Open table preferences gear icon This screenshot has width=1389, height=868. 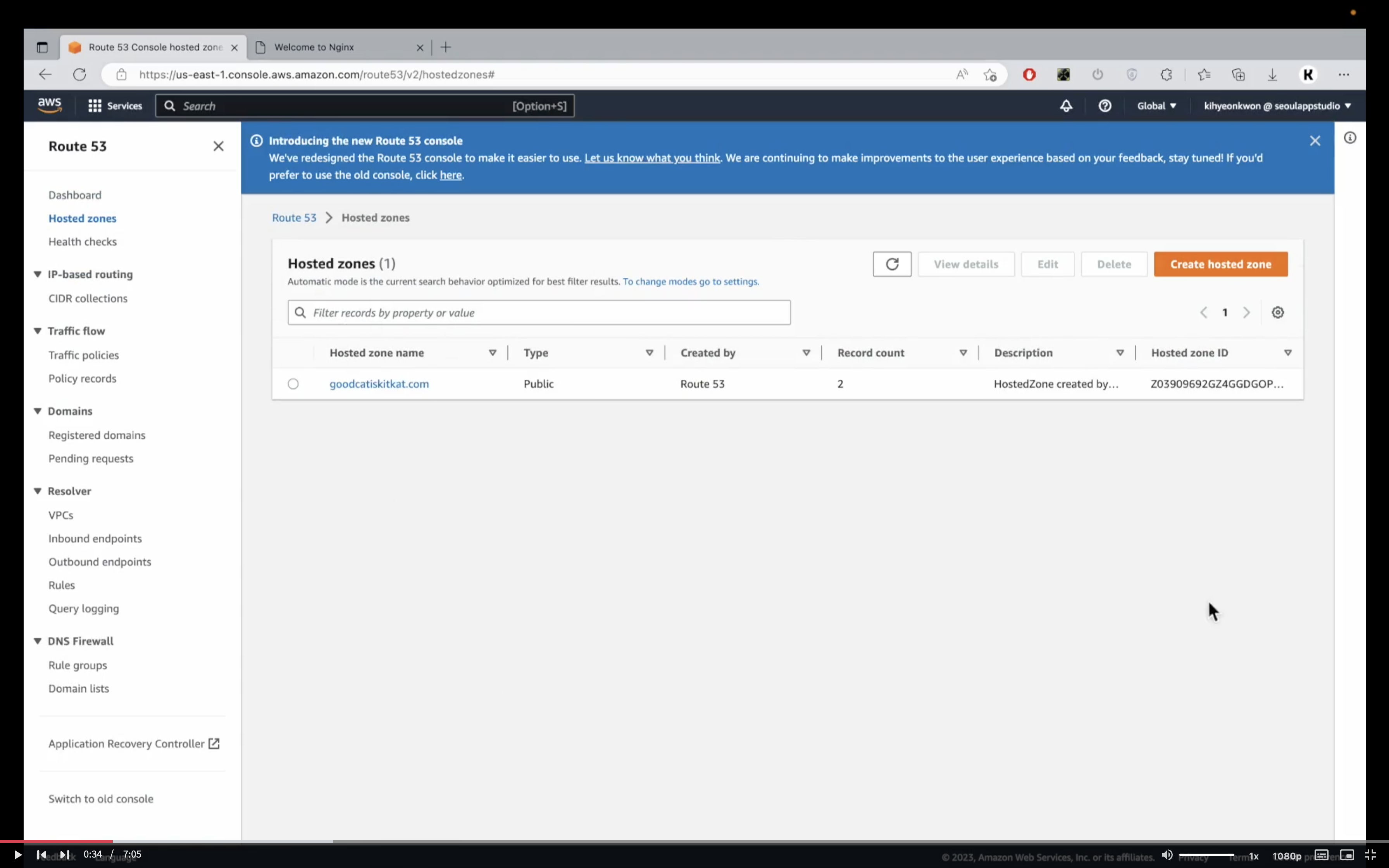[1277, 312]
